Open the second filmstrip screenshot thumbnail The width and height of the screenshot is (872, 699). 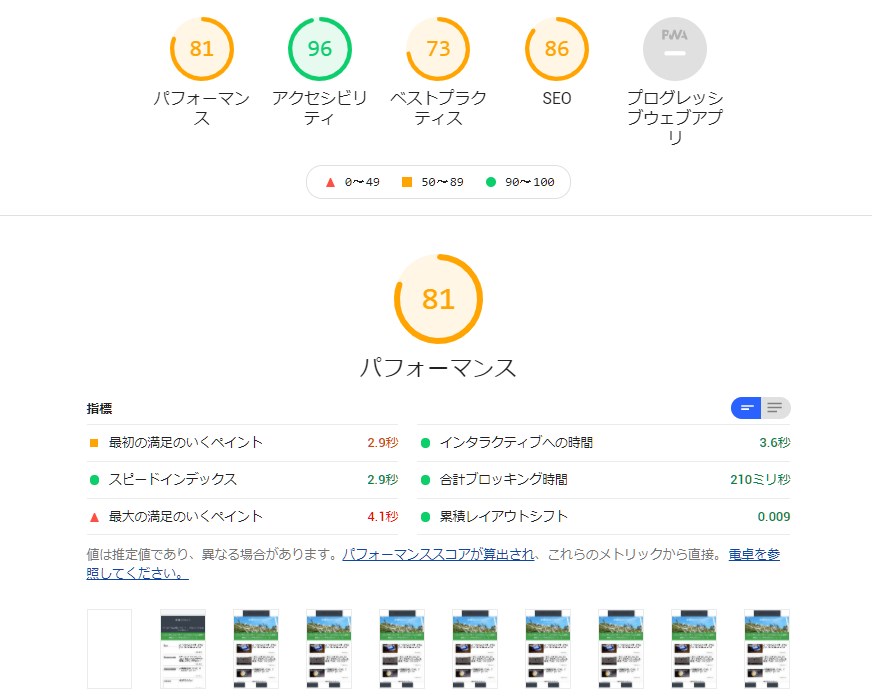click(x=183, y=649)
